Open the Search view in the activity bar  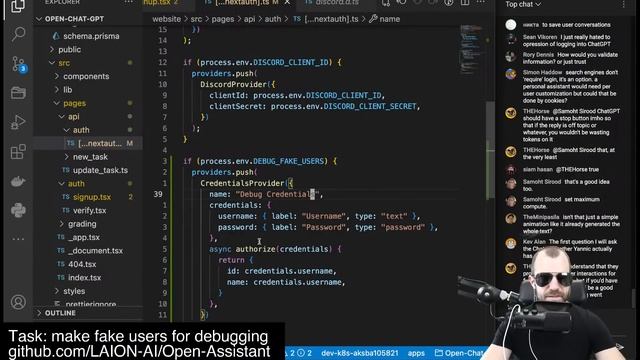tap(18, 34)
